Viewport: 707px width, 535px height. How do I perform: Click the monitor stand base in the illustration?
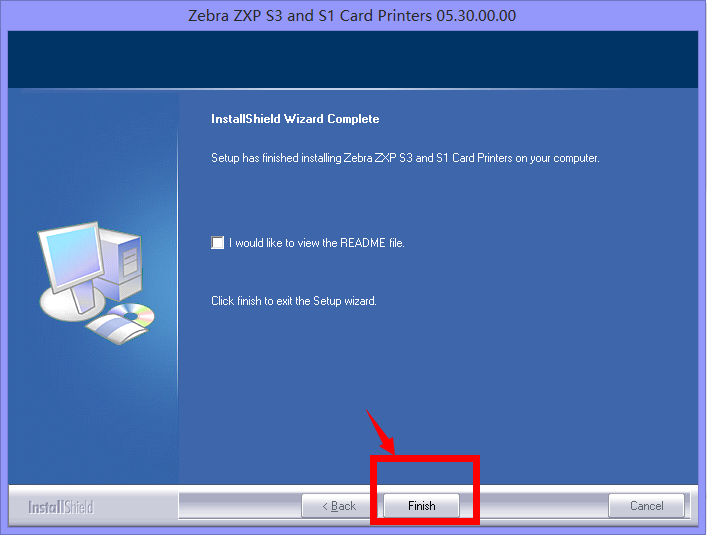click(72, 304)
